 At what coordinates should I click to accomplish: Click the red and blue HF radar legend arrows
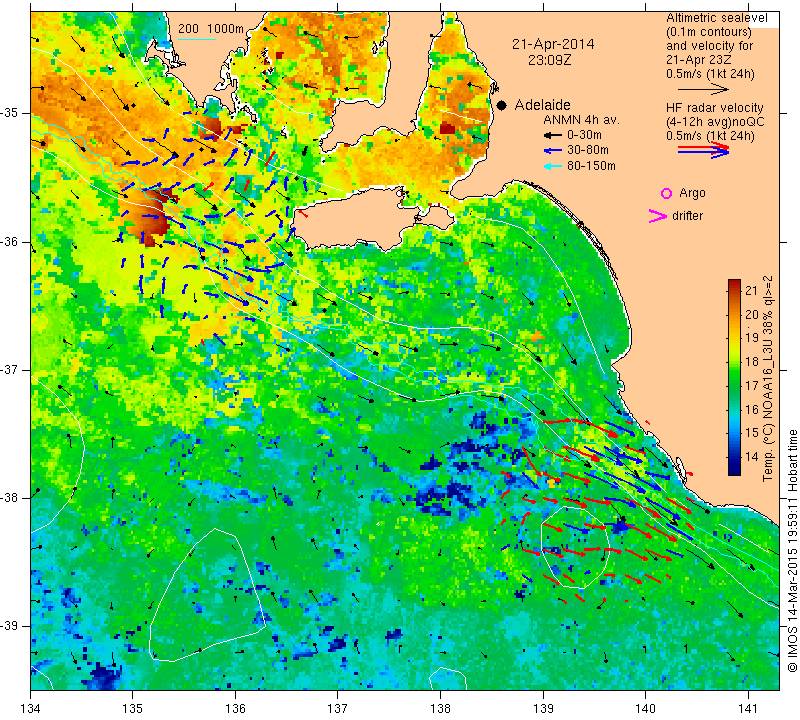[704, 150]
